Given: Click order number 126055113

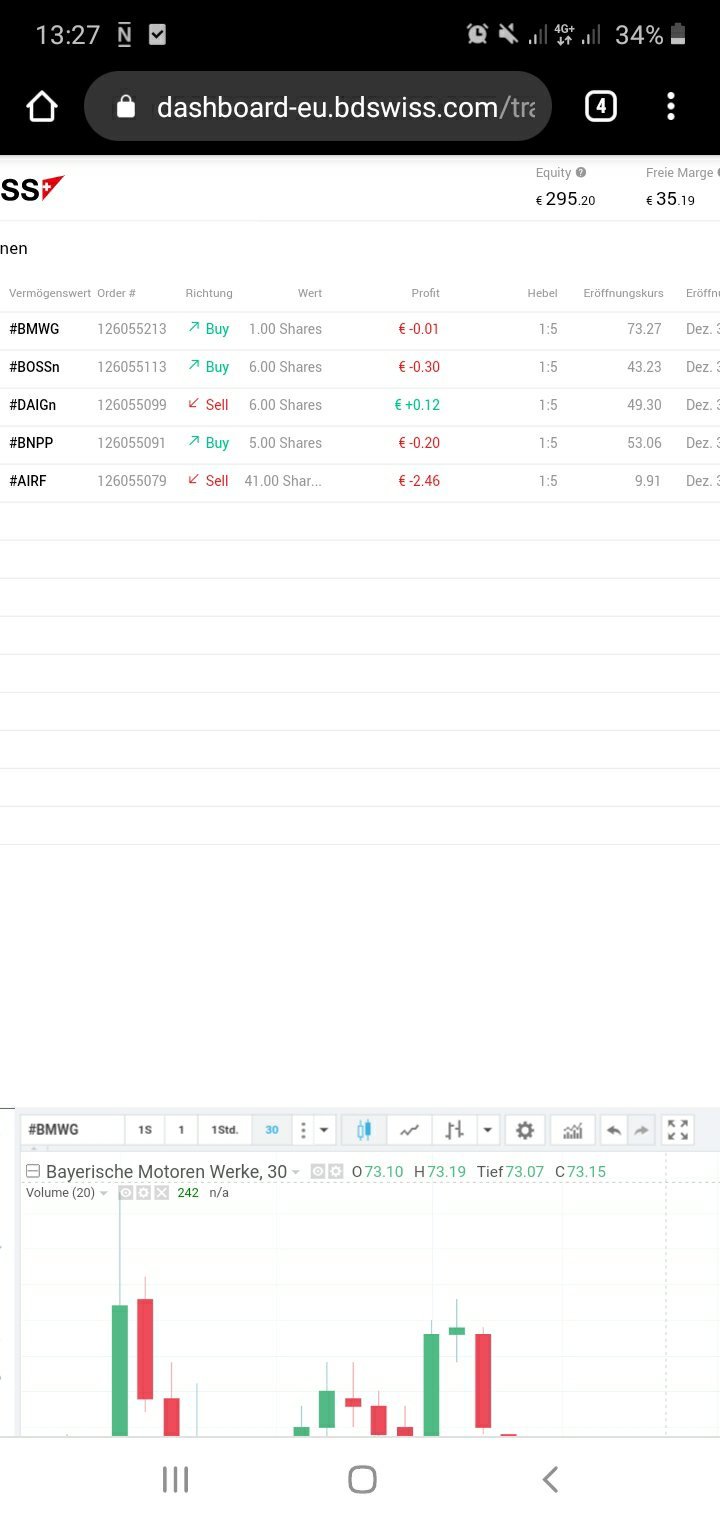Looking at the screenshot, I should click(132, 367).
